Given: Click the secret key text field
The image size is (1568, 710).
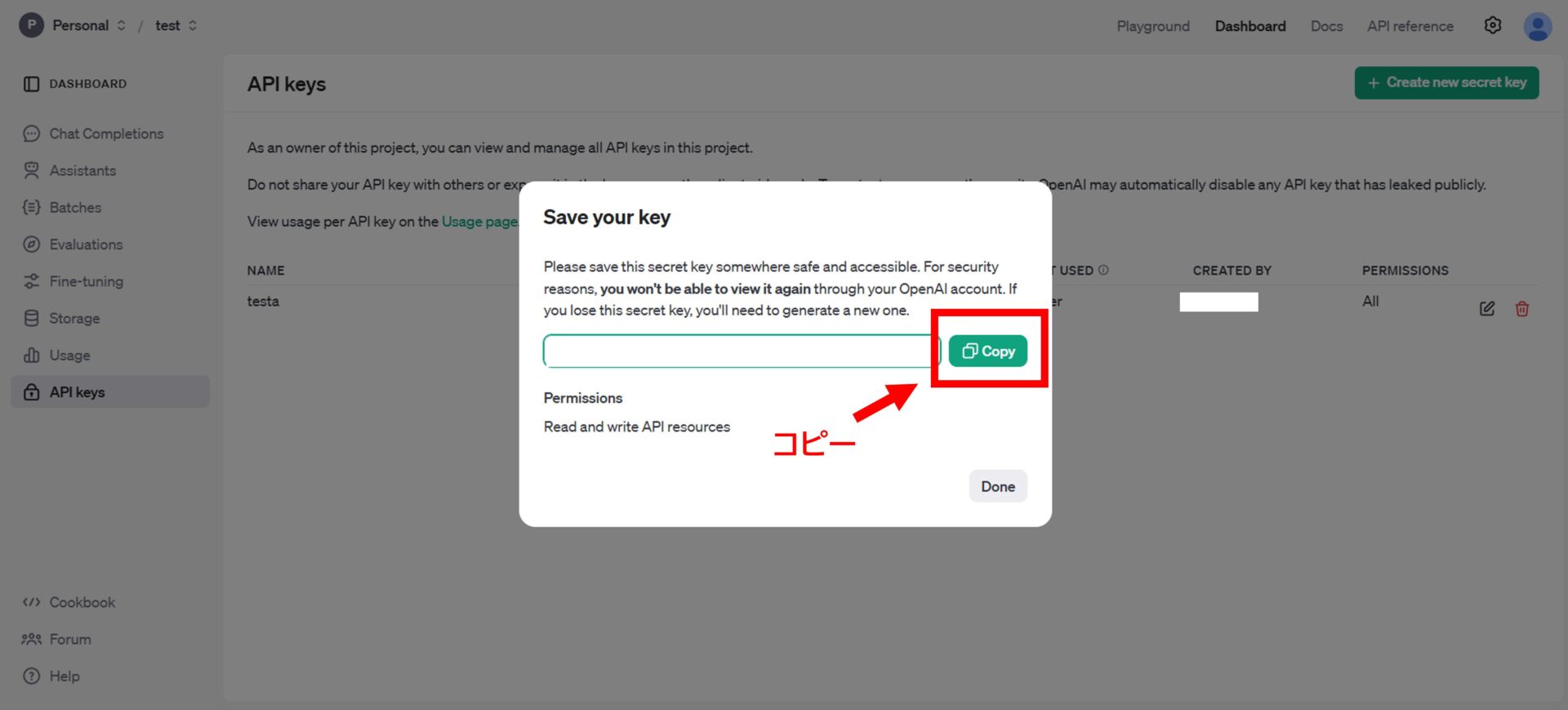Looking at the screenshot, I should 741,351.
